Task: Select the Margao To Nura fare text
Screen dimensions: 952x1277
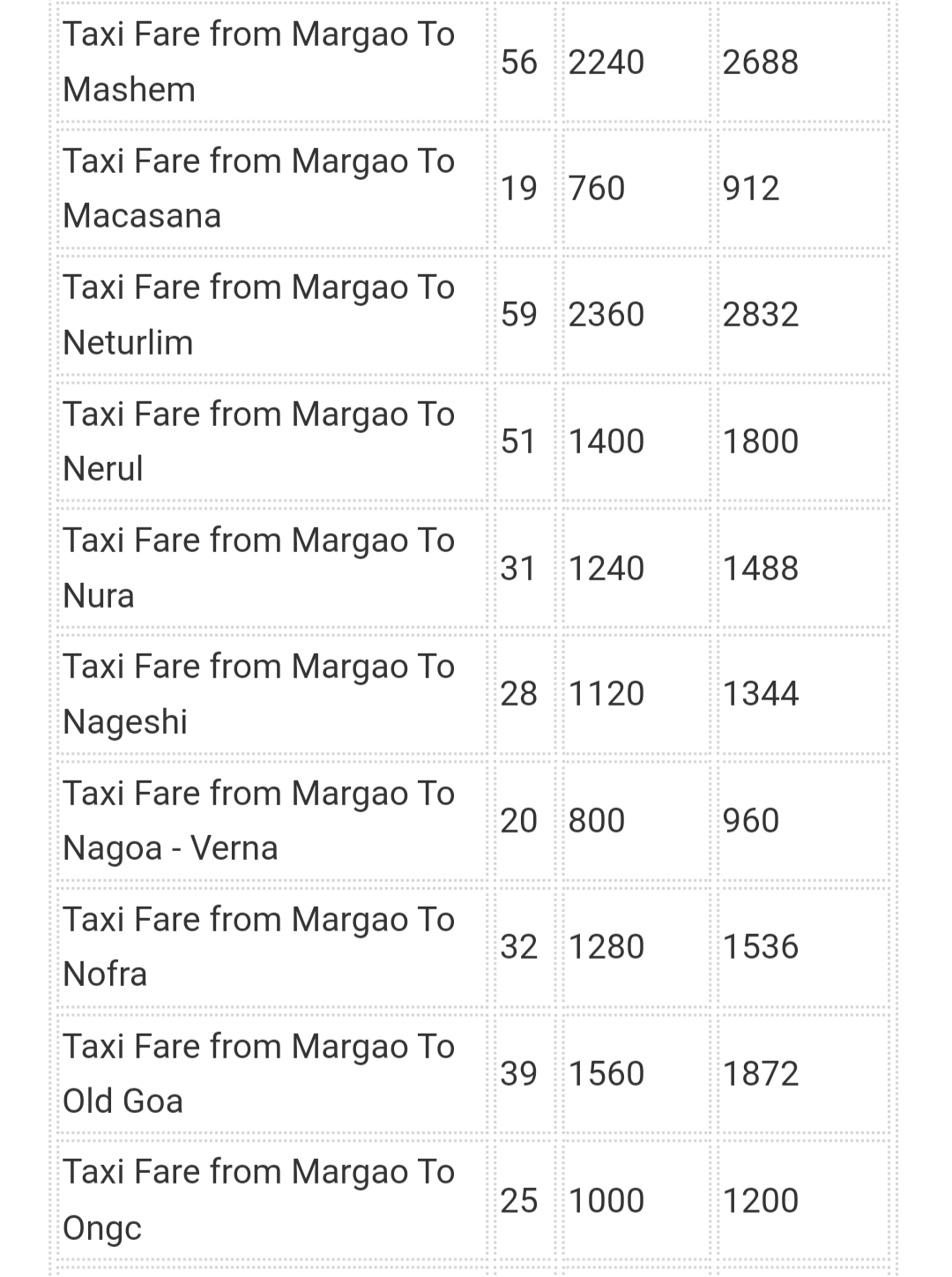Action: pyautogui.click(x=258, y=567)
